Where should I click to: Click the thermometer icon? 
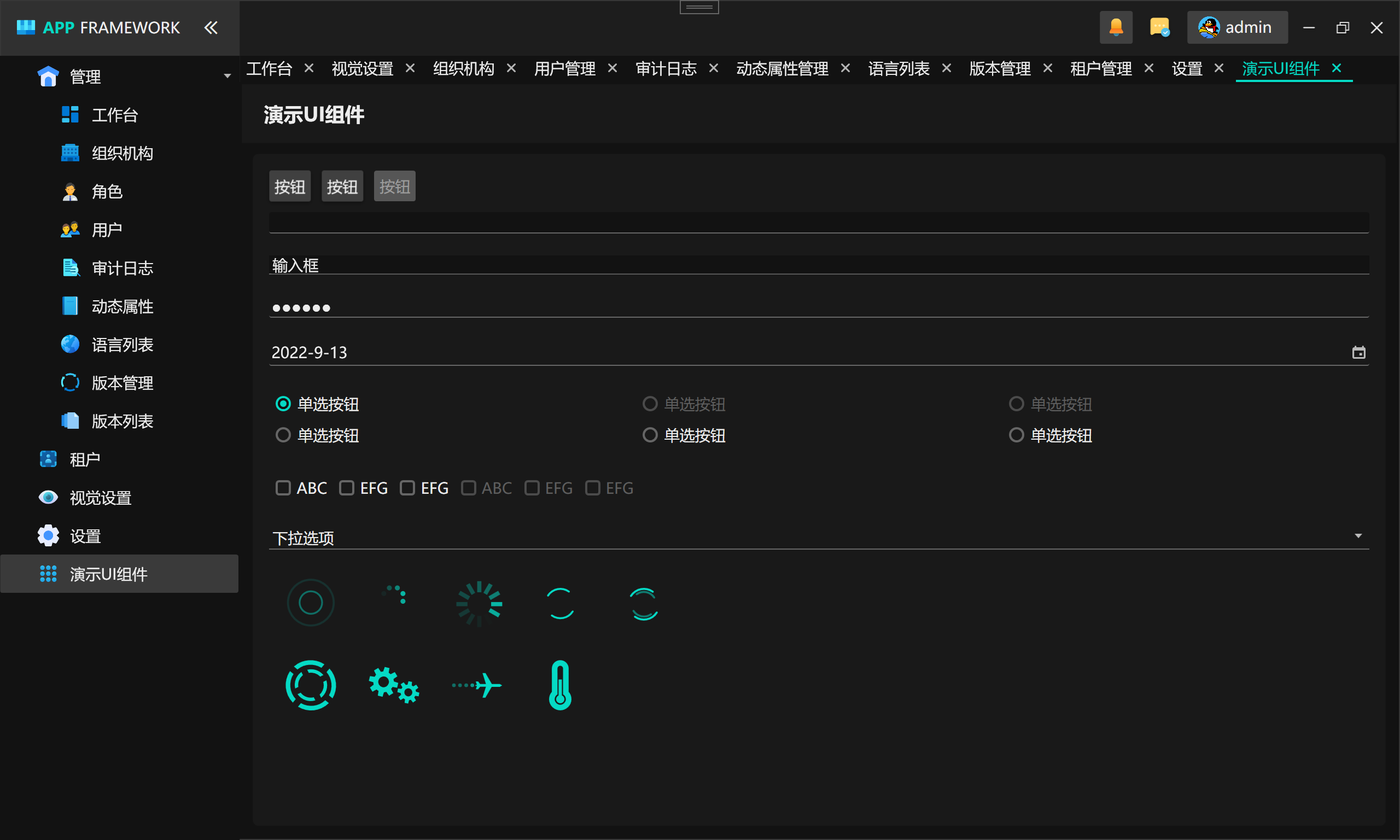(559, 685)
